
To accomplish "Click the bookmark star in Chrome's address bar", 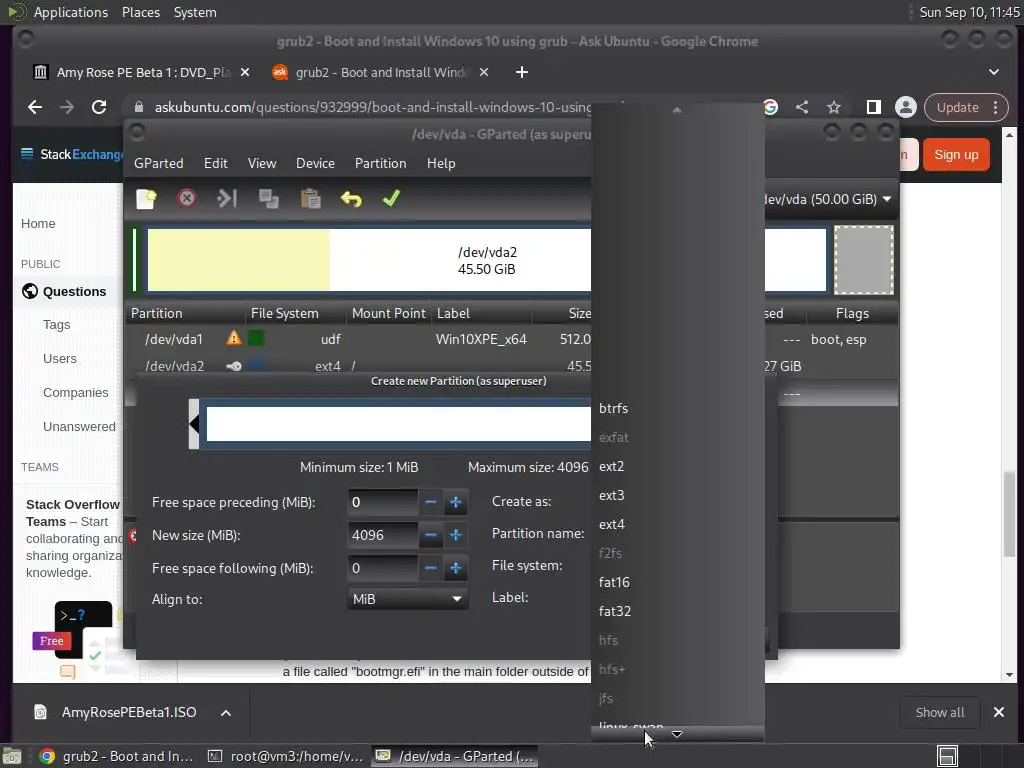I will point(834,107).
